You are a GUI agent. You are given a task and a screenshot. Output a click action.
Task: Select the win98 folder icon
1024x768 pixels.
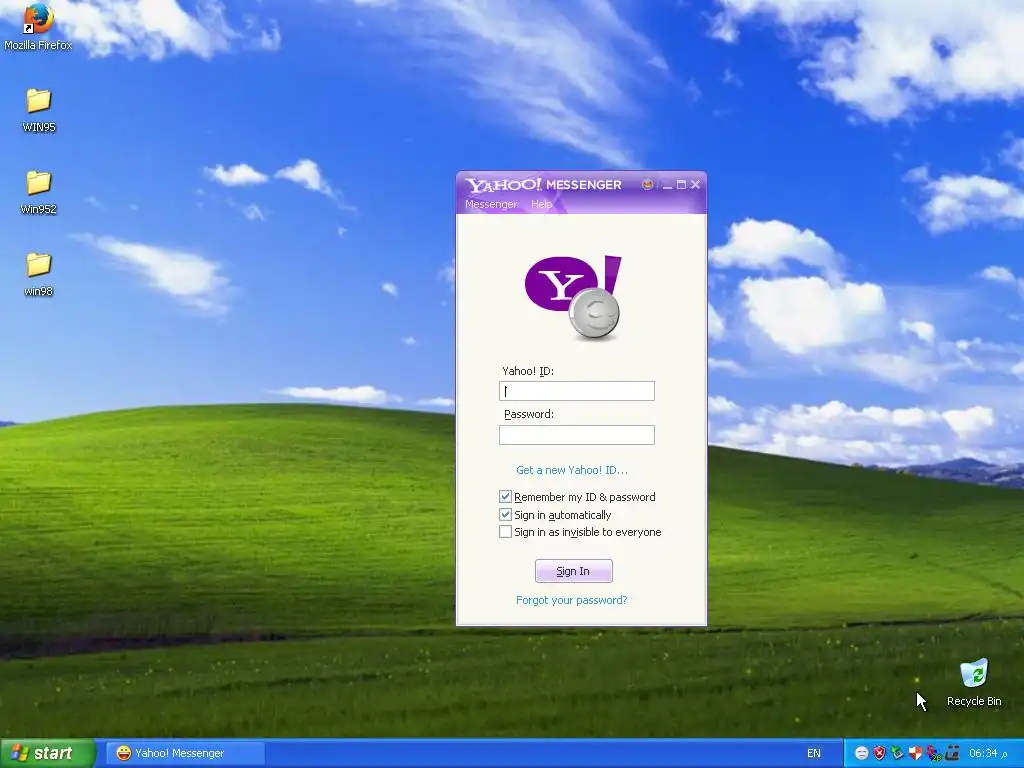(x=39, y=264)
